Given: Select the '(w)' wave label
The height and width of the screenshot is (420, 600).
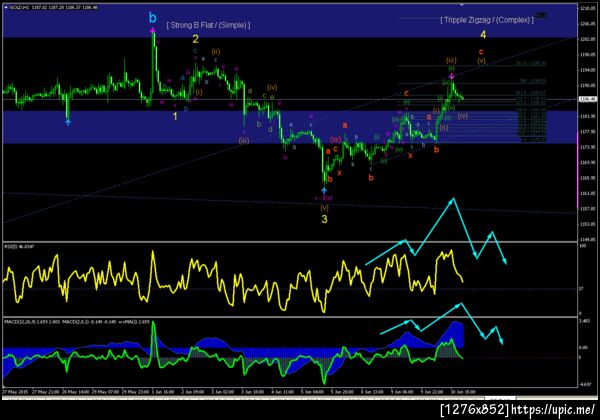Looking at the screenshot, I should [336, 139].
